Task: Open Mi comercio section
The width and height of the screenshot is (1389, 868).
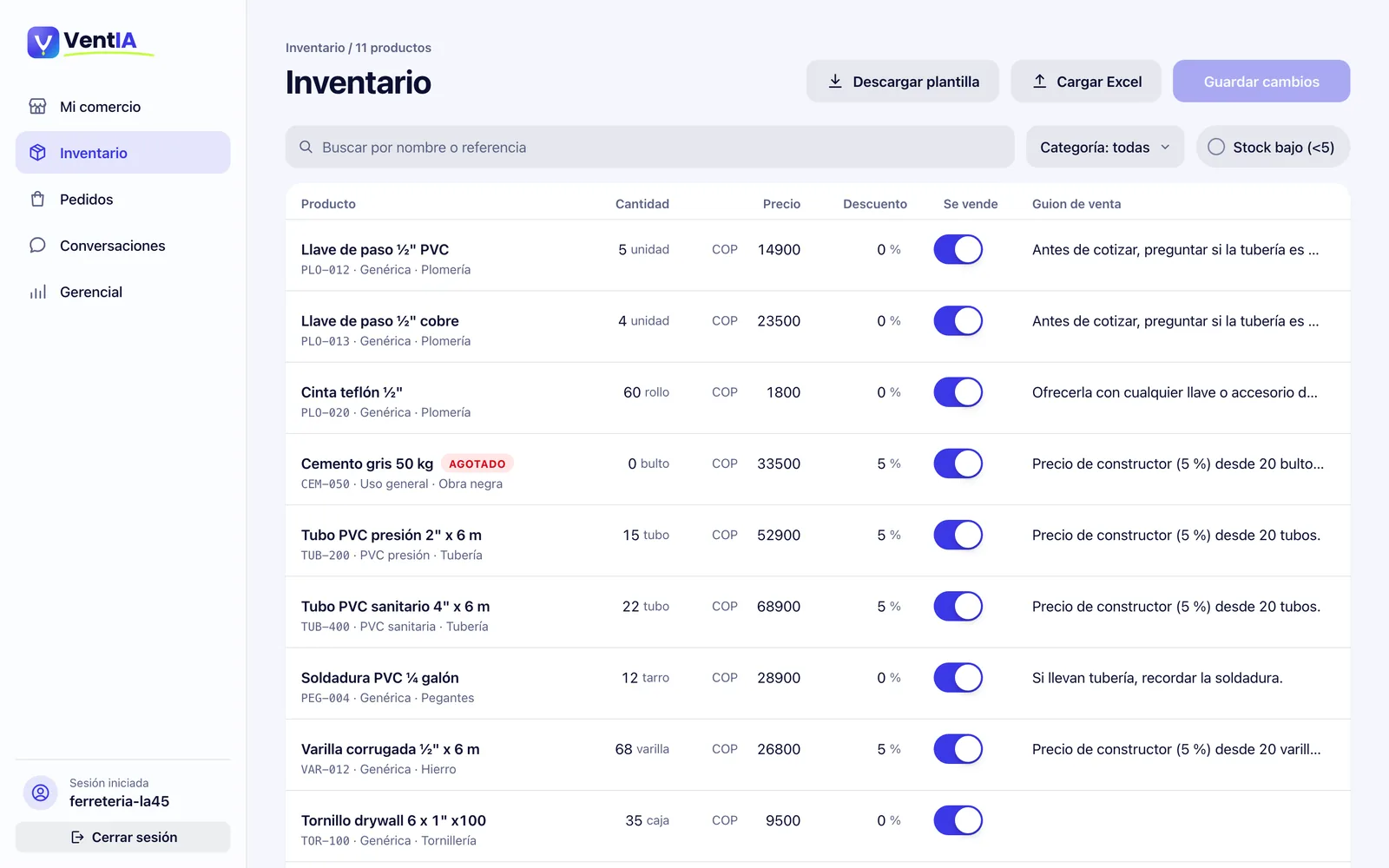Action: coord(122,107)
